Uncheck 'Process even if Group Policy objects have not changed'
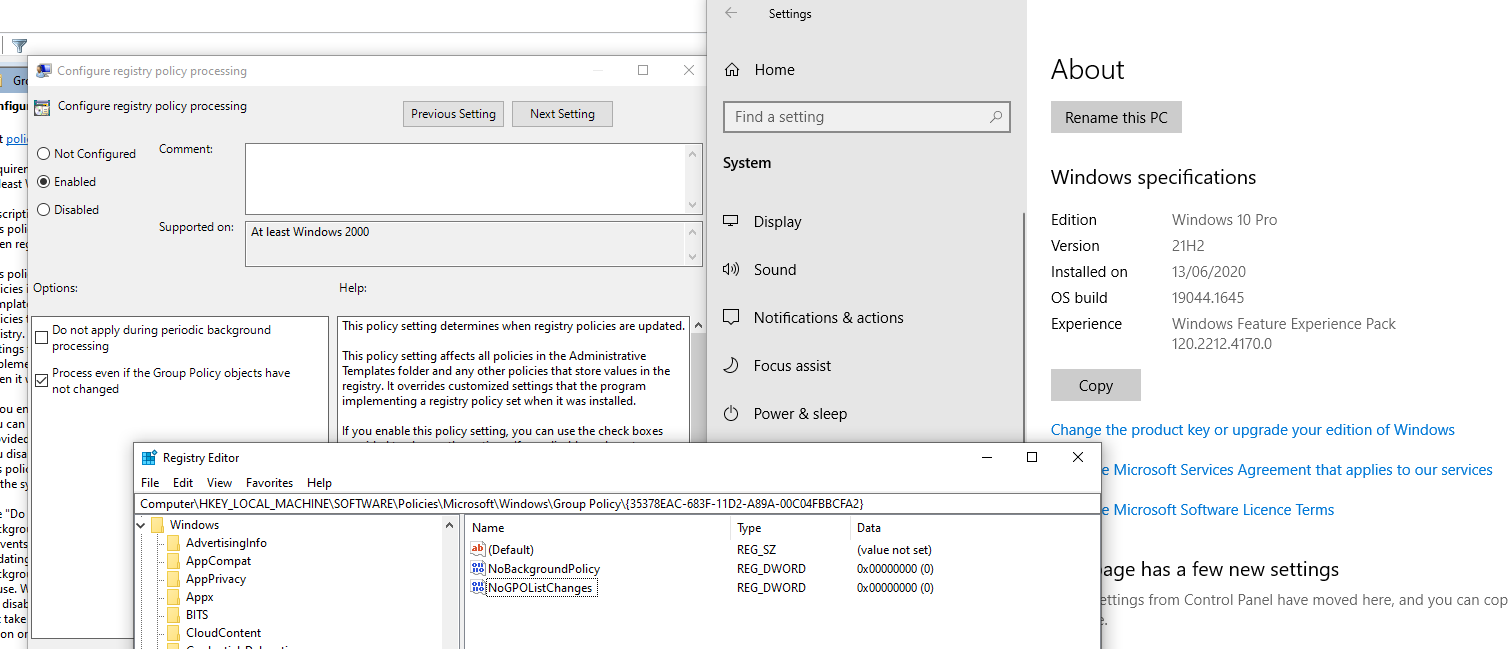Screen dimensions: 1508x649 42,380
